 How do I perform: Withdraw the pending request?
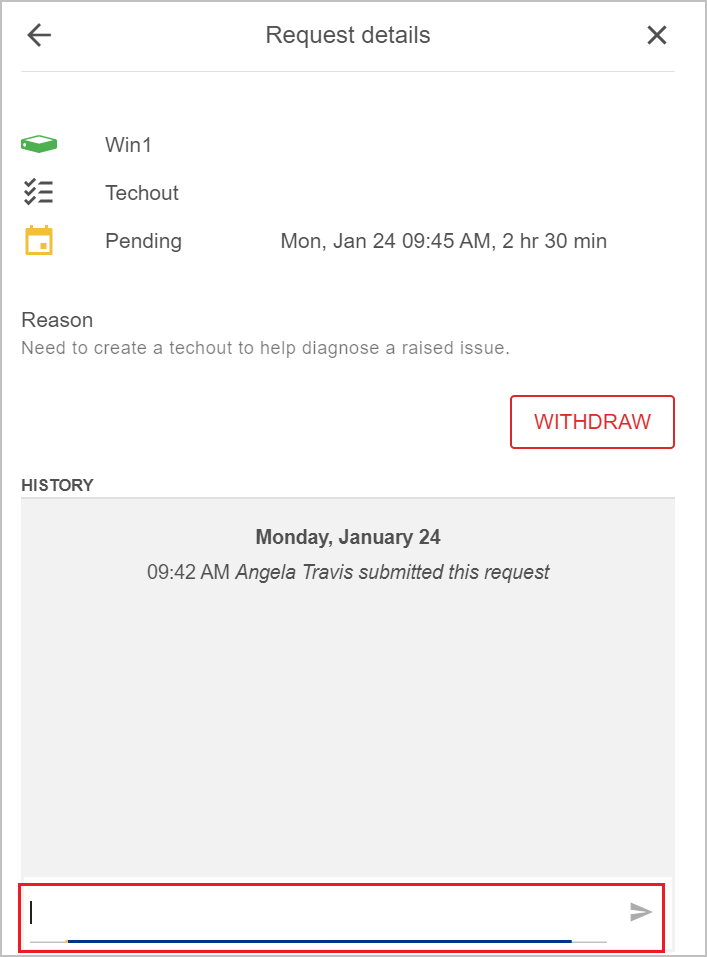(x=592, y=422)
